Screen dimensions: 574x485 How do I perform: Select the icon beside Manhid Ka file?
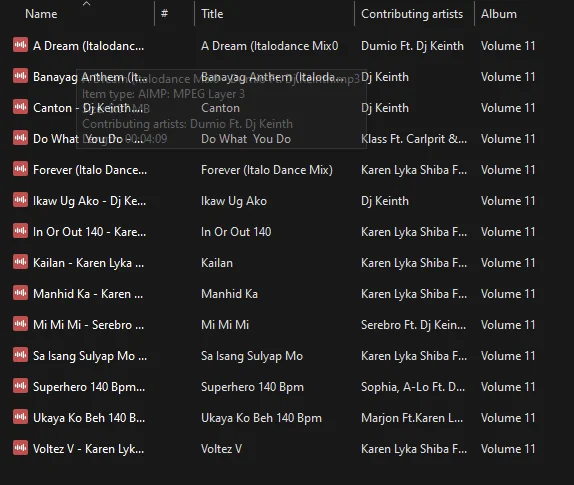pyautogui.click(x=20, y=293)
